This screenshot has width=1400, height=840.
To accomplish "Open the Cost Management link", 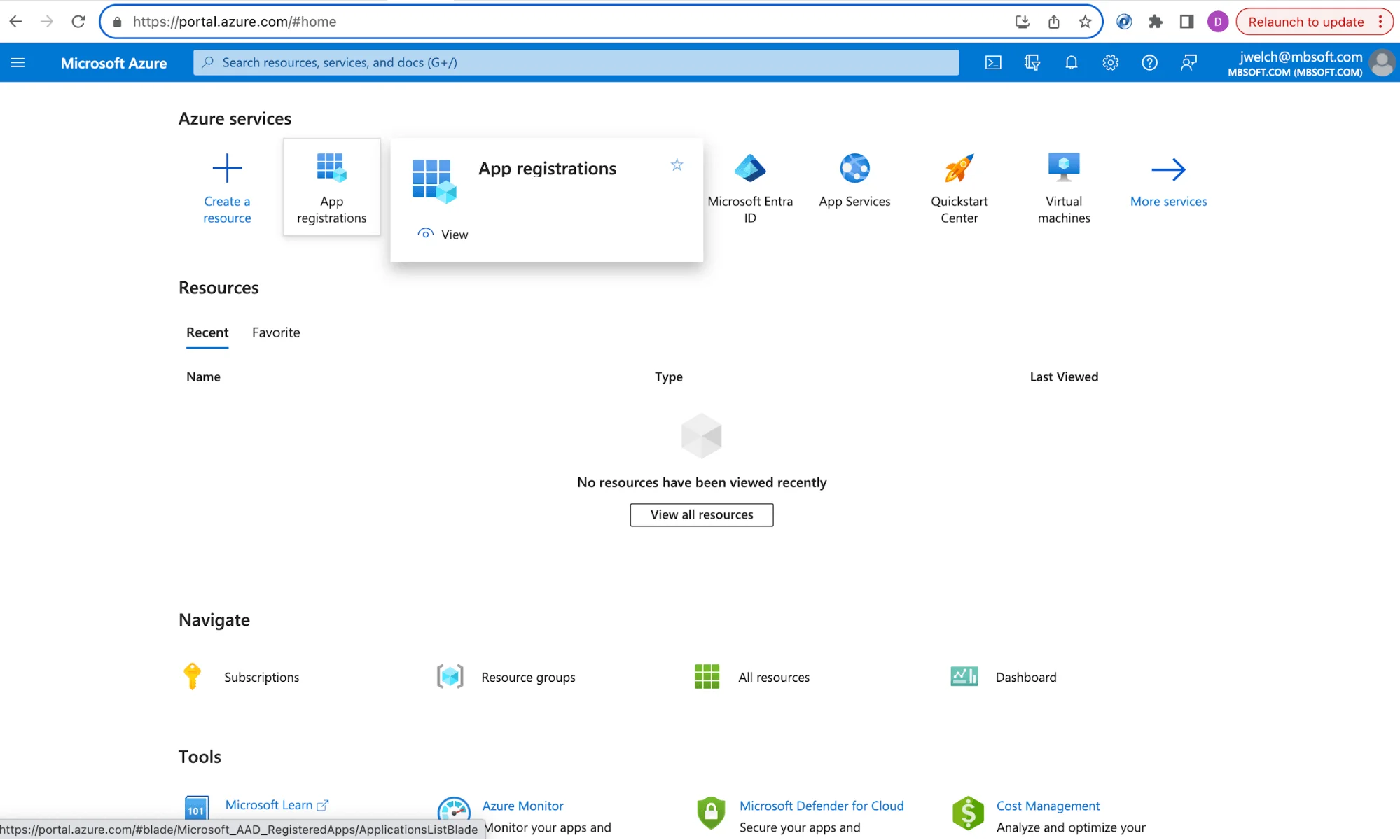I will tap(1048, 806).
